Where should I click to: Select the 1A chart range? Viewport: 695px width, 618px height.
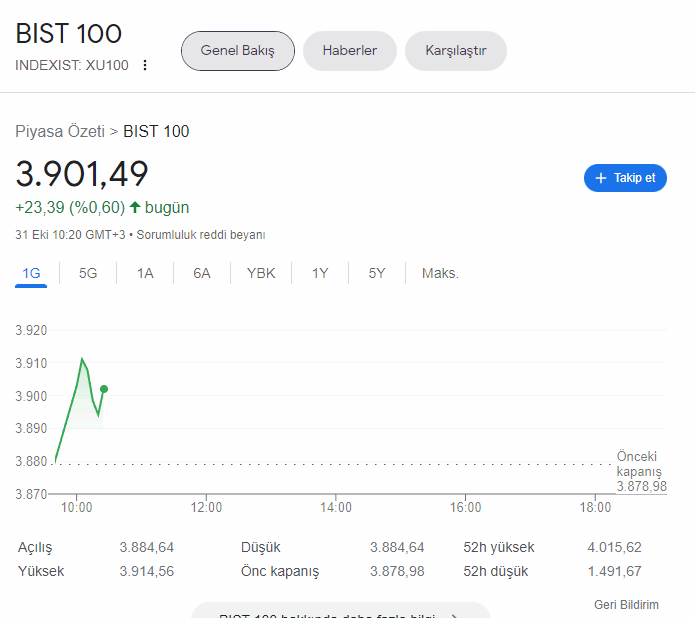(x=145, y=273)
